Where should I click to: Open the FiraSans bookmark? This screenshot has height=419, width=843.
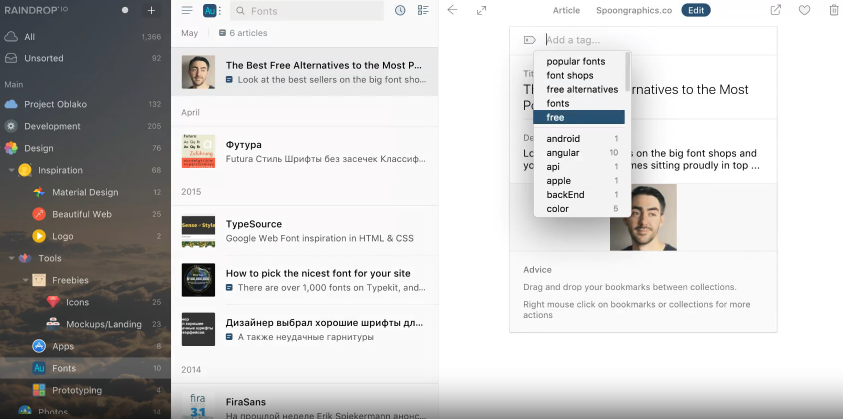pos(304,402)
